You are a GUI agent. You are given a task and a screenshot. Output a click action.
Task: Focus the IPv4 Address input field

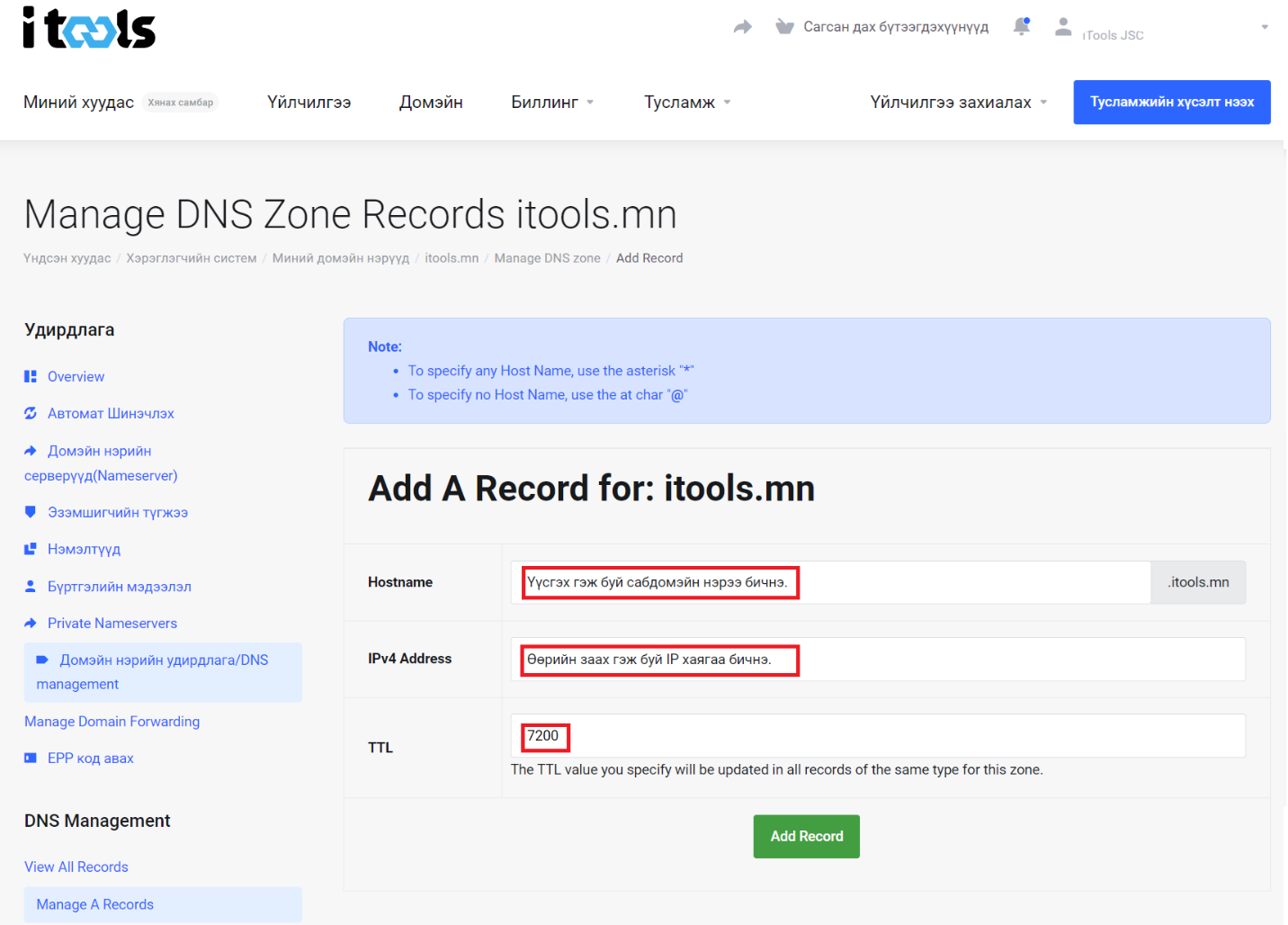tap(878, 660)
